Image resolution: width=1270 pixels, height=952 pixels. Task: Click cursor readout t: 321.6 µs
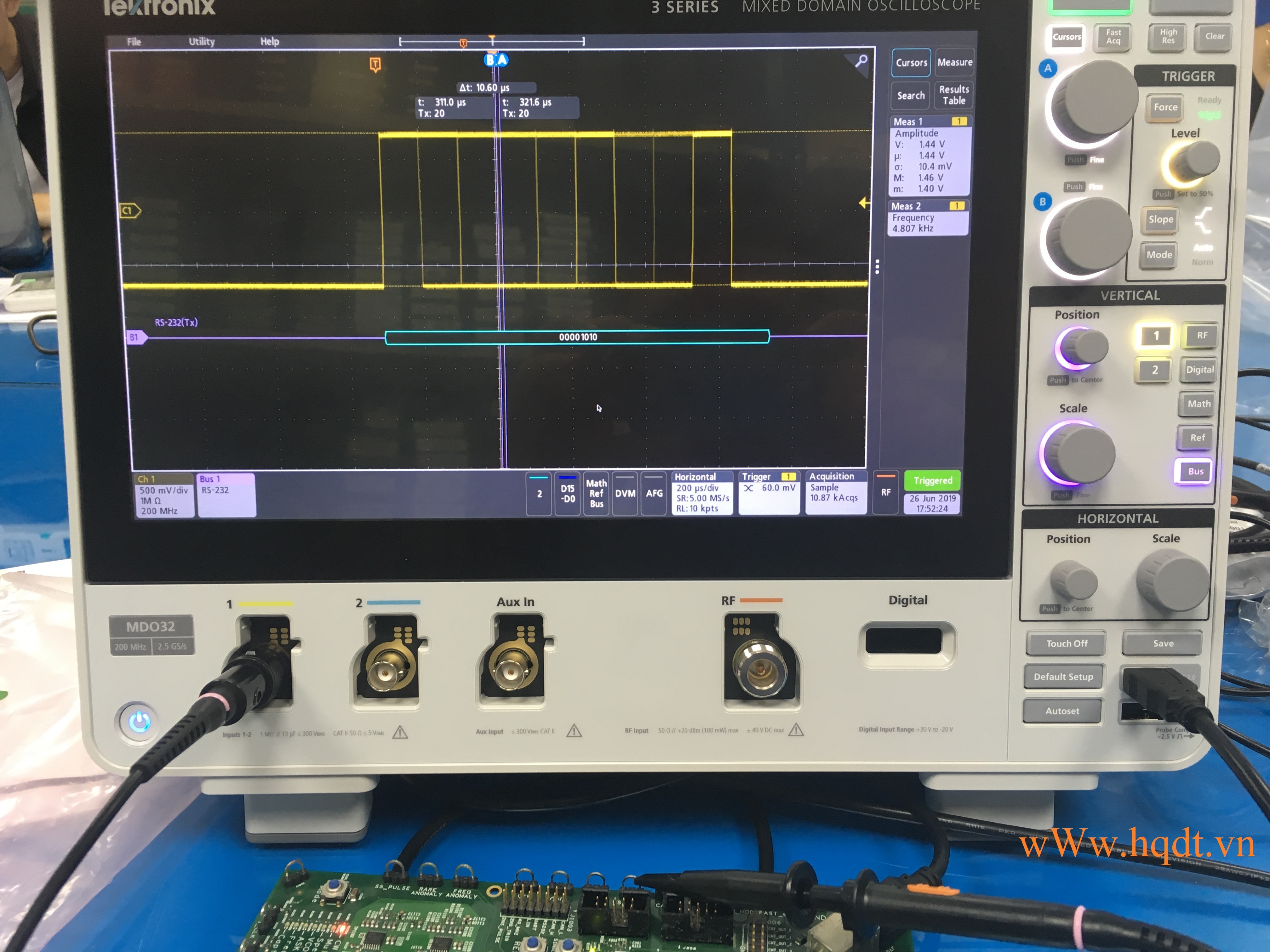pyautogui.click(x=540, y=107)
